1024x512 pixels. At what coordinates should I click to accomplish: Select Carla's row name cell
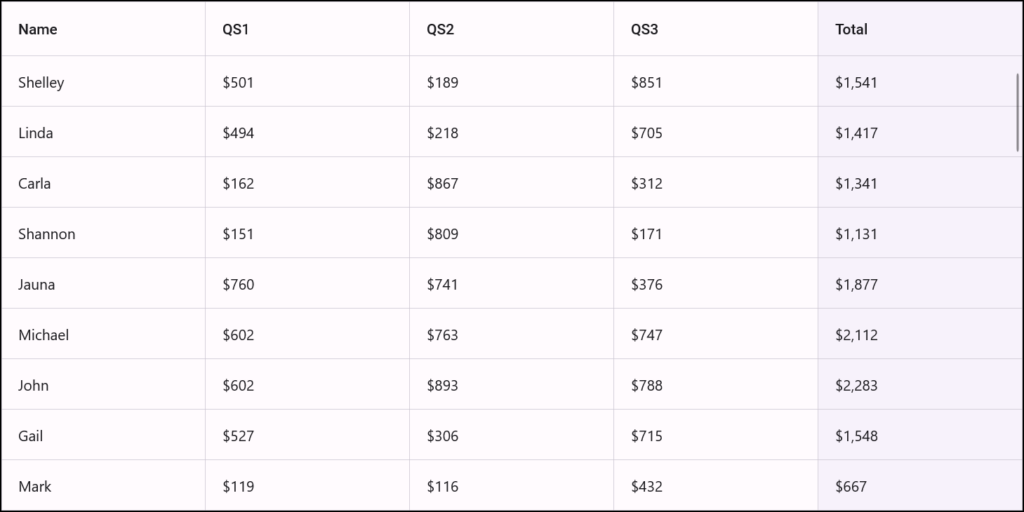click(35, 183)
